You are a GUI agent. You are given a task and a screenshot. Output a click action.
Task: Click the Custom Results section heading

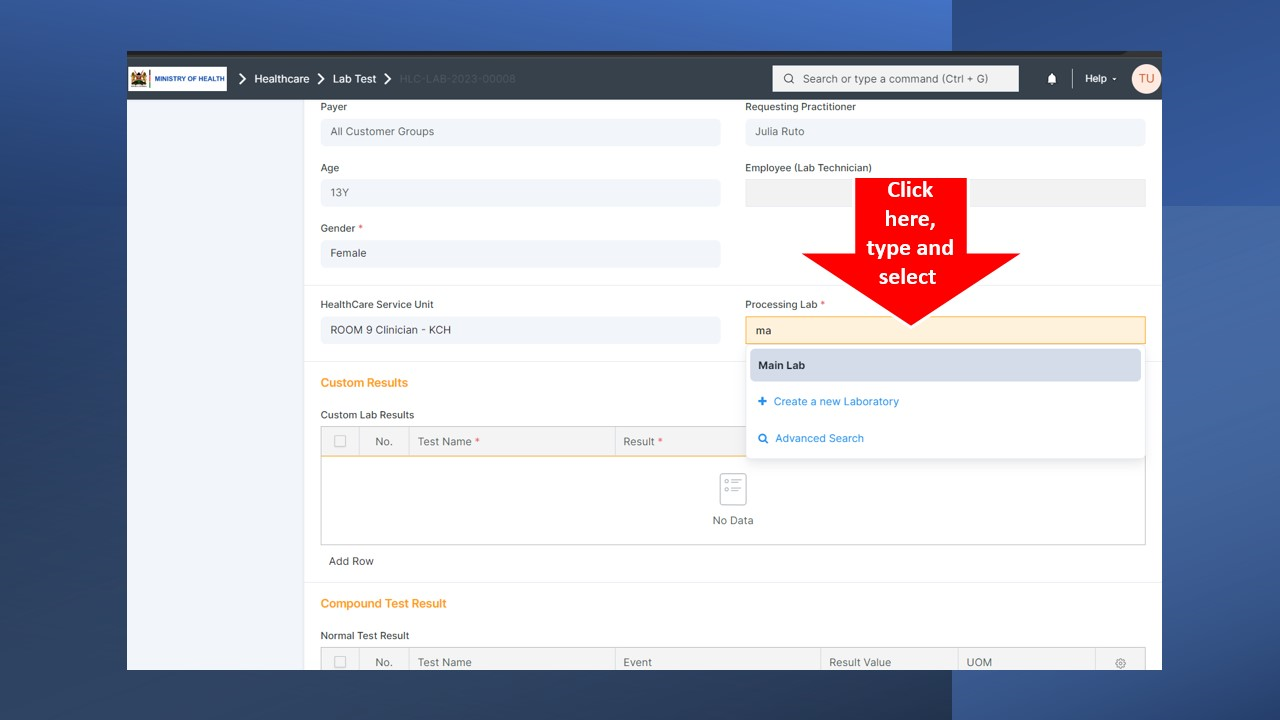click(x=364, y=383)
